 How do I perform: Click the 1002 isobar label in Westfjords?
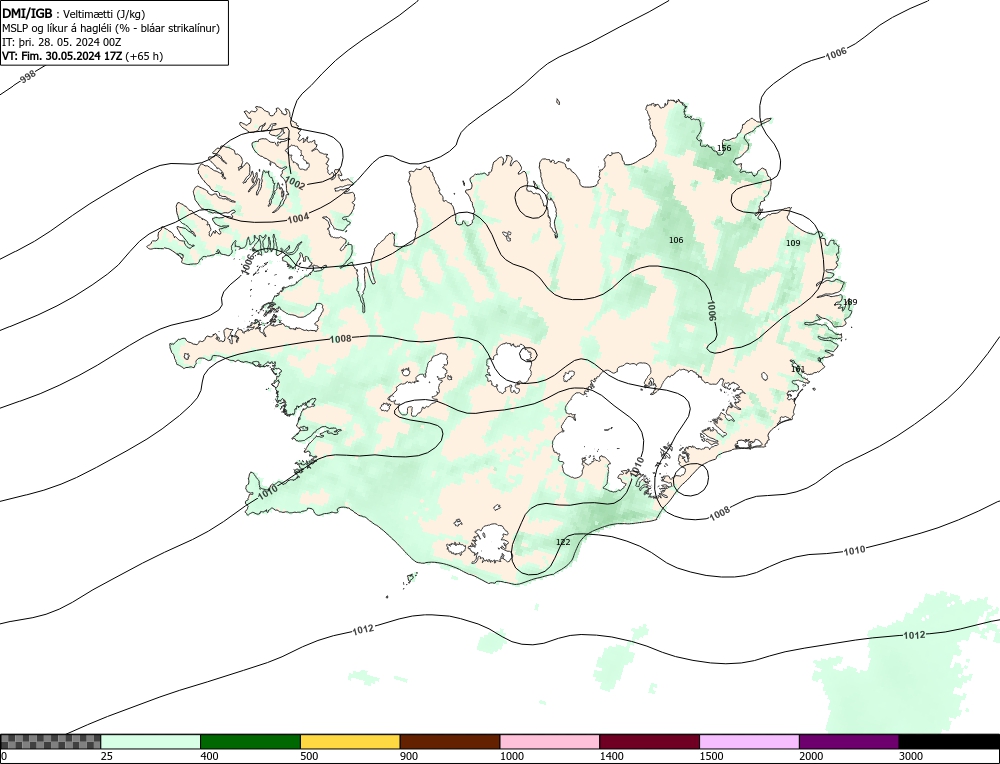pyautogui.click(x=294, y=184)
